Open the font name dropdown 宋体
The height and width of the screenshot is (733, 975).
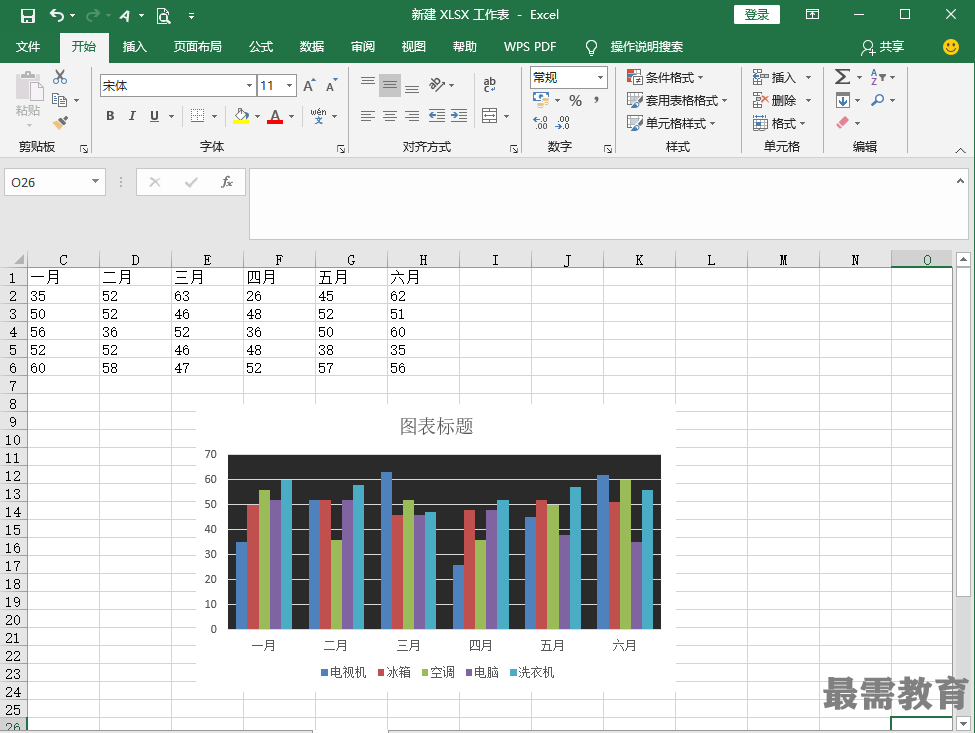click(249, 86)
